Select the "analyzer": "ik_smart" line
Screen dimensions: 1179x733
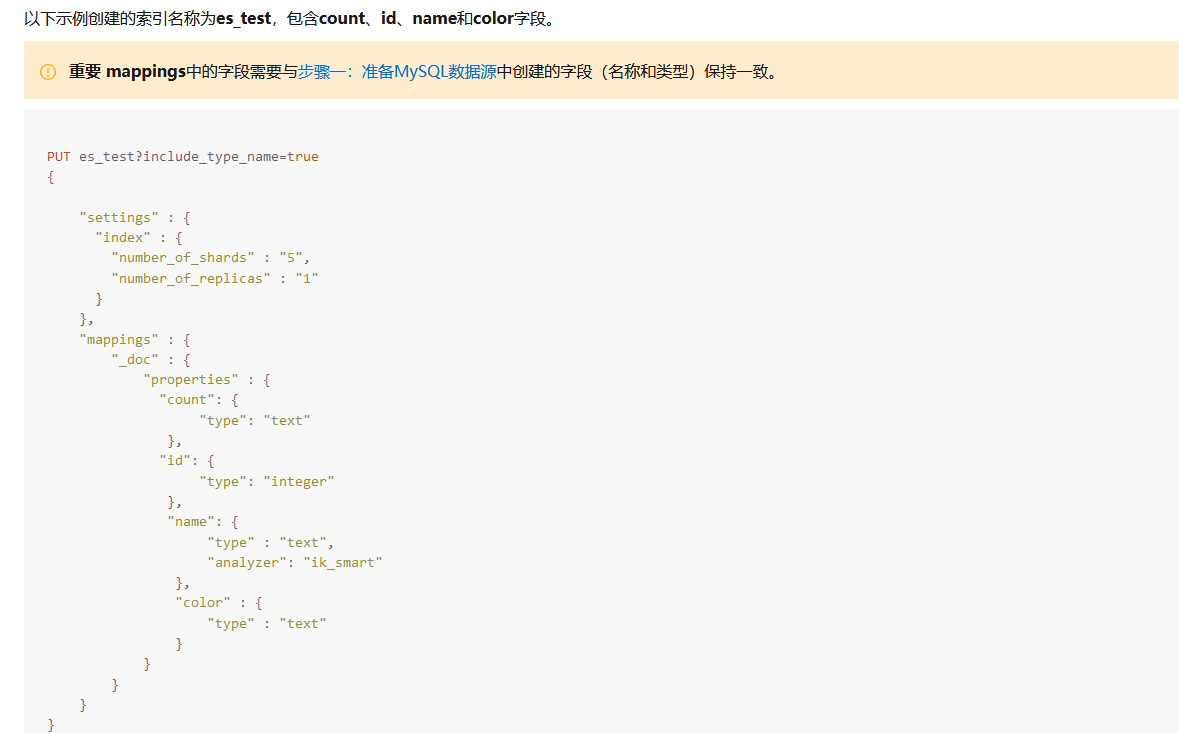click(x=295, y=562)
